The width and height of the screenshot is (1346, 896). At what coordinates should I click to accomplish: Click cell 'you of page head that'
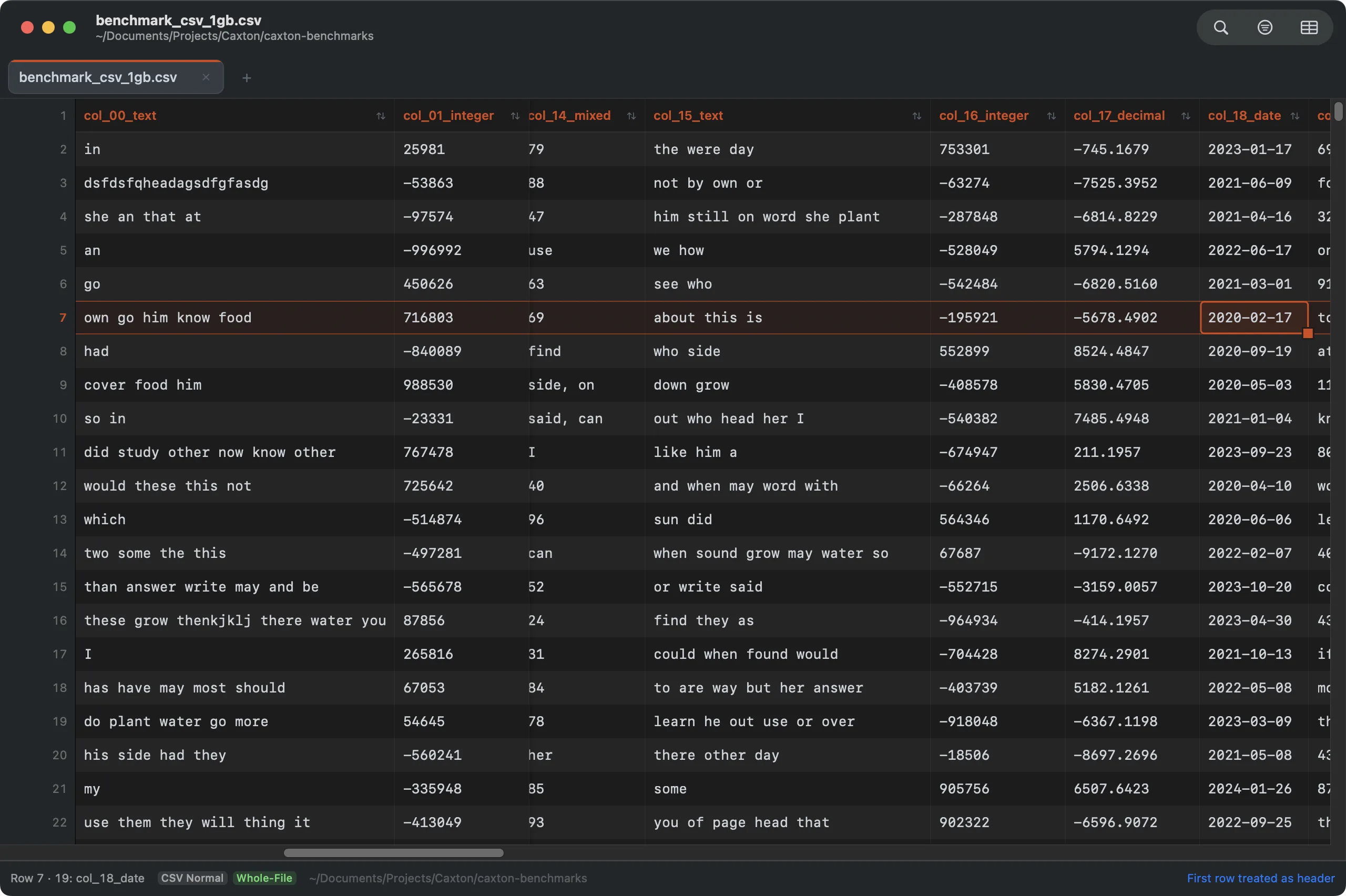pyautogui.click(x=788, y=822)
